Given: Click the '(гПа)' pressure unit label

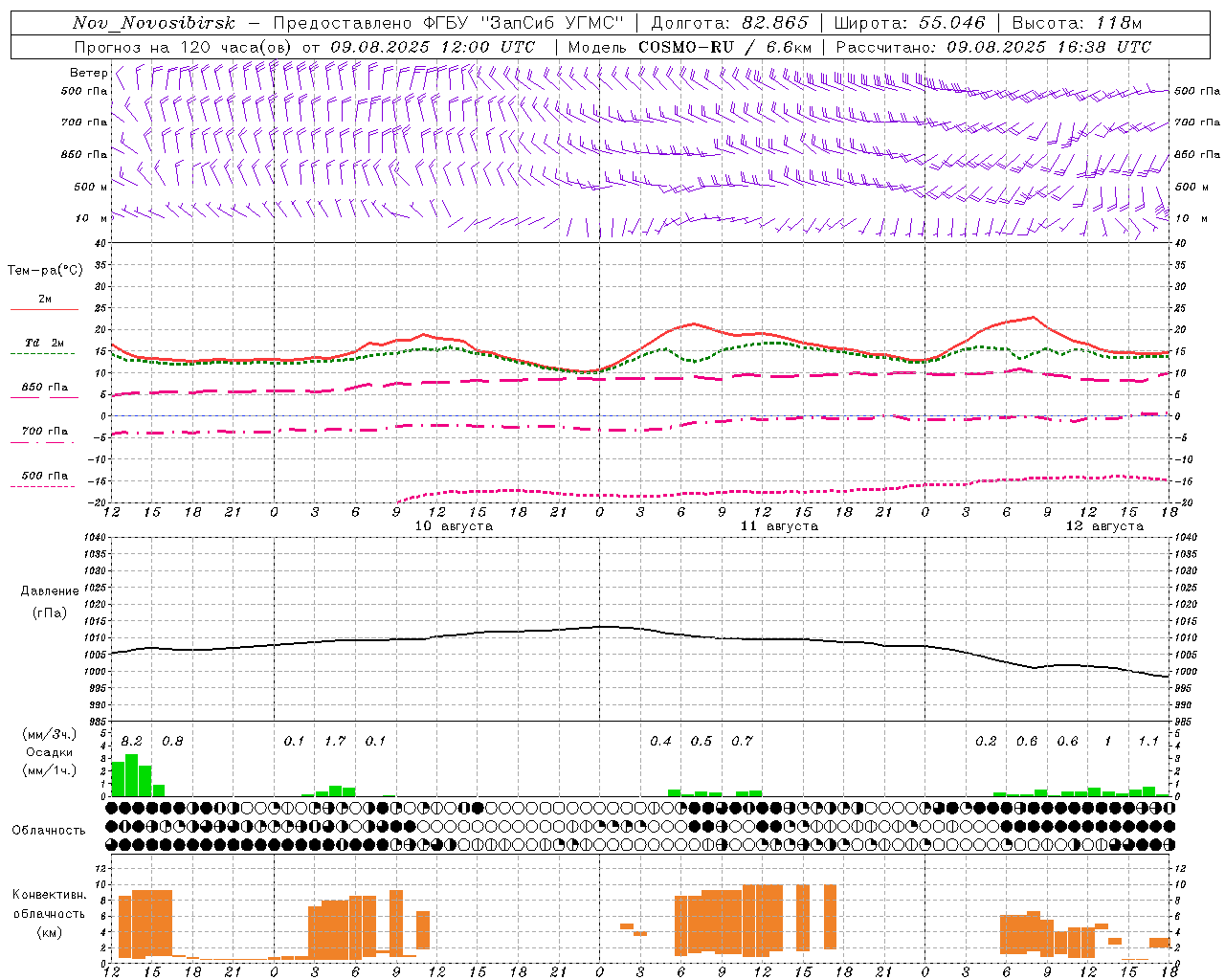Looking at the screenshot, I should pyautogui.click(x=50, y=612).
